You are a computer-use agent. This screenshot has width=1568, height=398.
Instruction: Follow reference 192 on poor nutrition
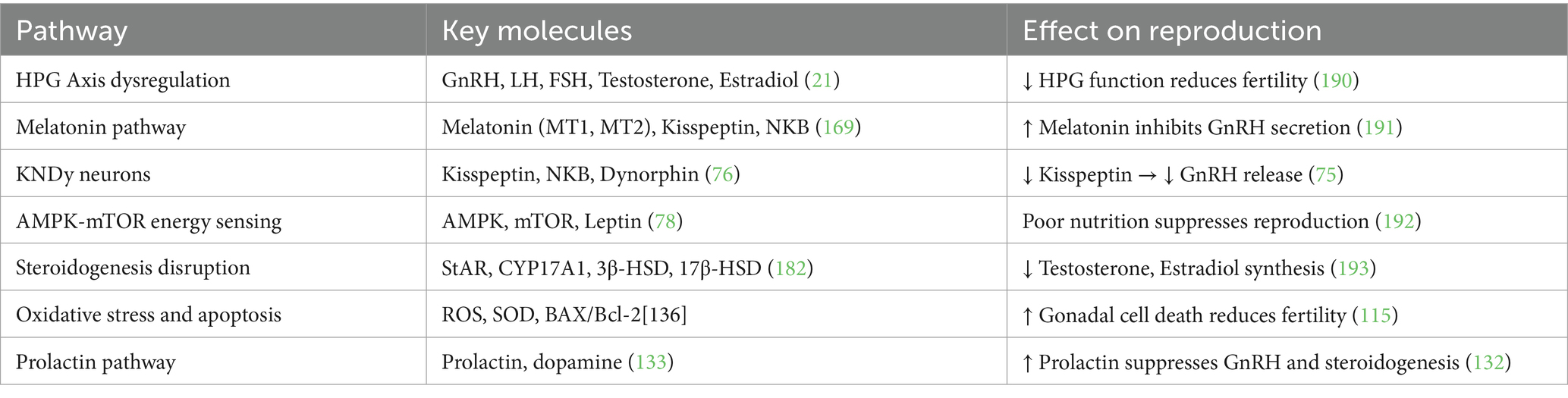pos(1399,221)
